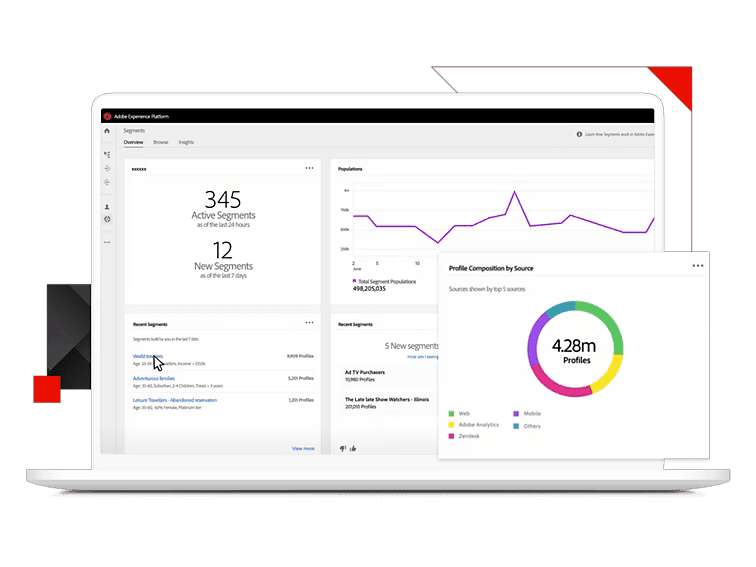The image size is (756, 567).
Task: Open options menu on Active Segments card
Action: click(x=309, y=168)
